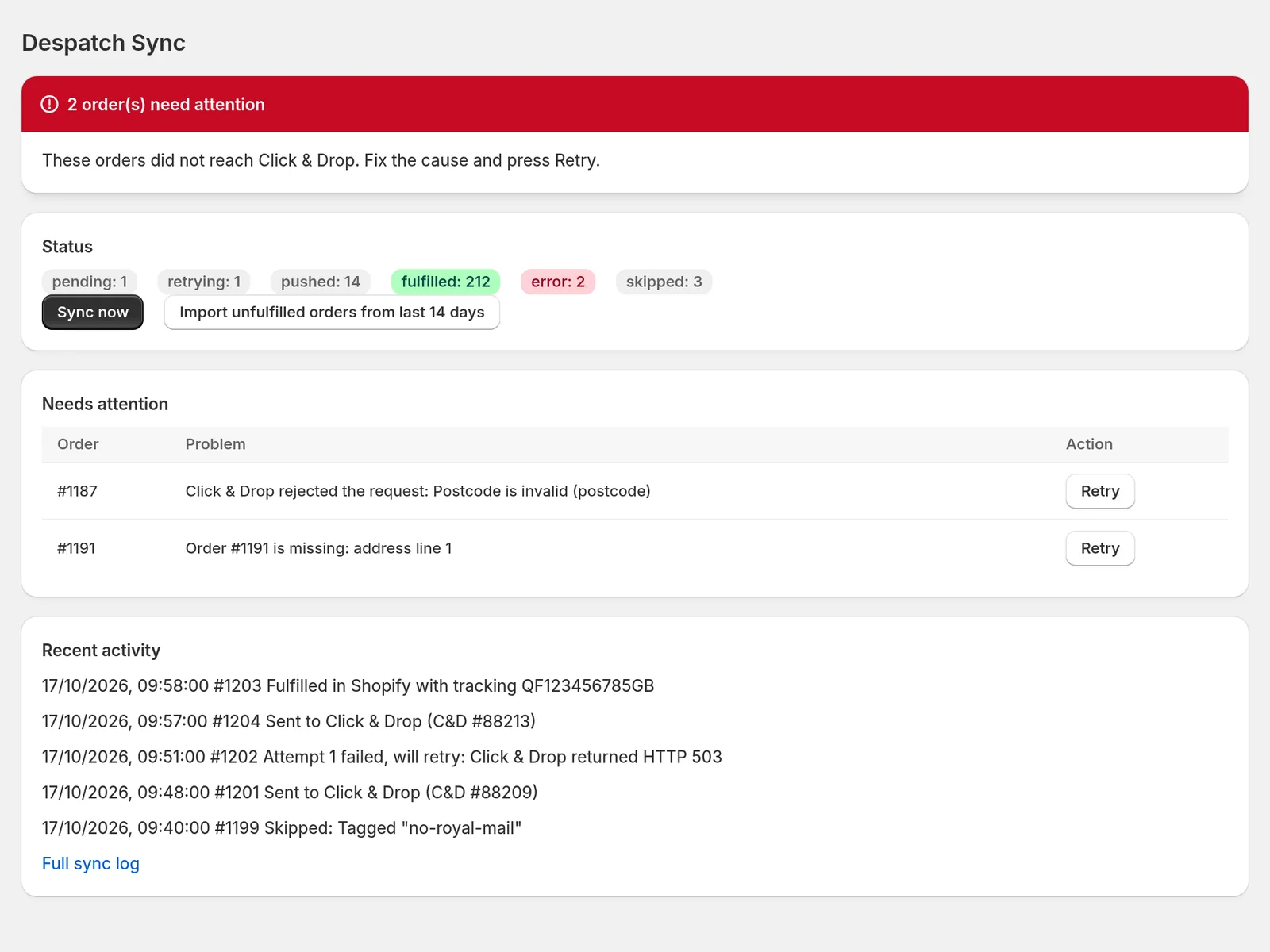Click activity entry for #1203 Fulfilled in Shopify
This screenshot has height=952, width=1270.
pos(348,686)
